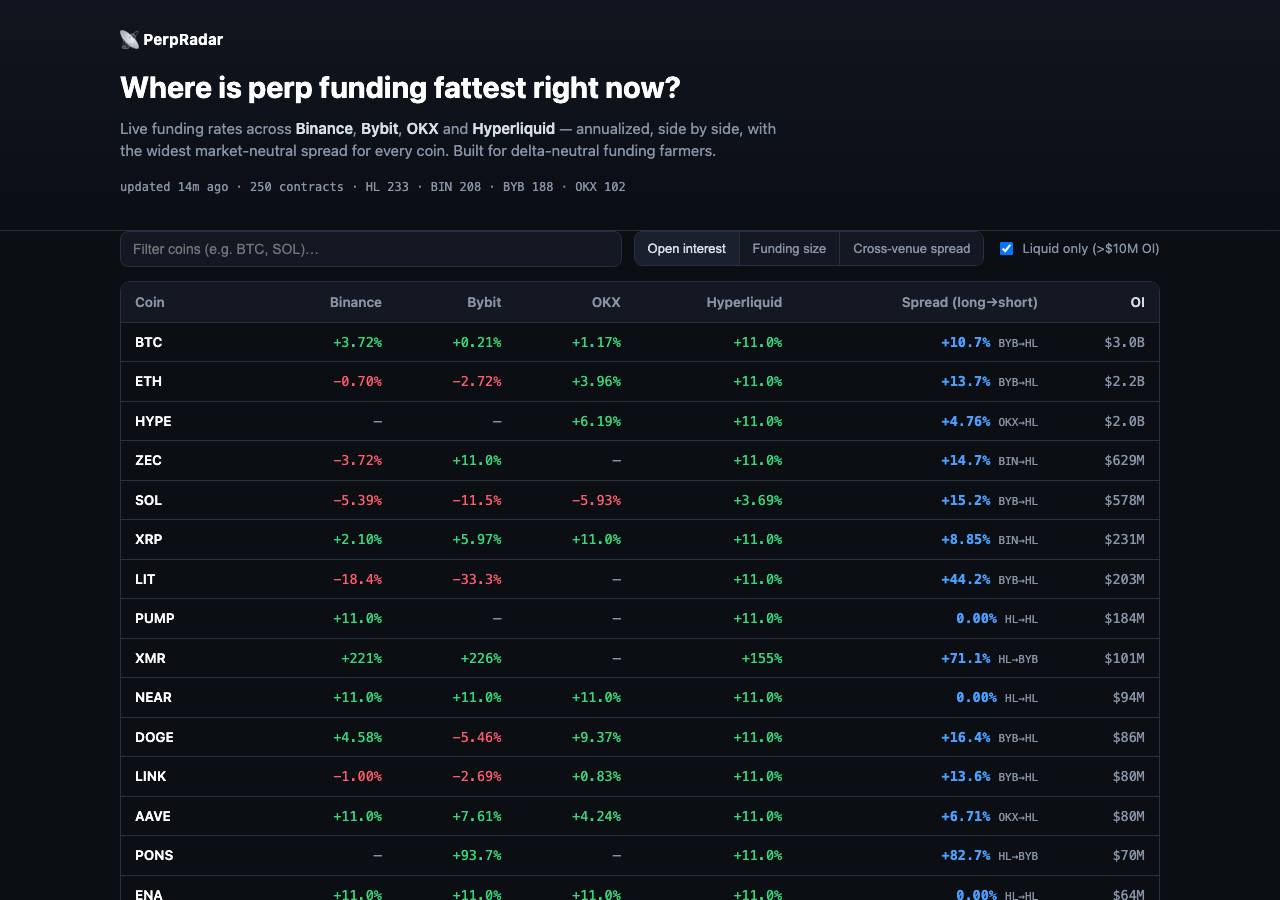Click LINK OKX rate +0.83%
This screenshot has height=900, width=1280.
596,776
